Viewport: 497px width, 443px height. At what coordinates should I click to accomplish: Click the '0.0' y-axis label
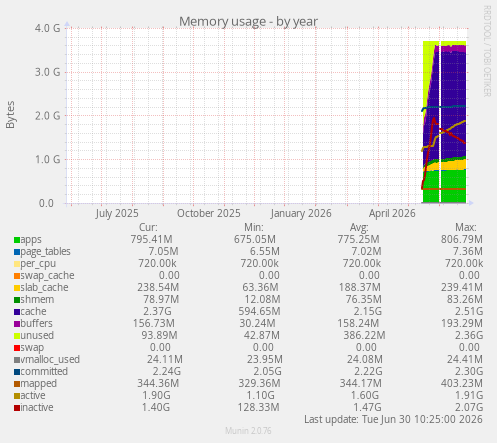(x=46, y=203)
